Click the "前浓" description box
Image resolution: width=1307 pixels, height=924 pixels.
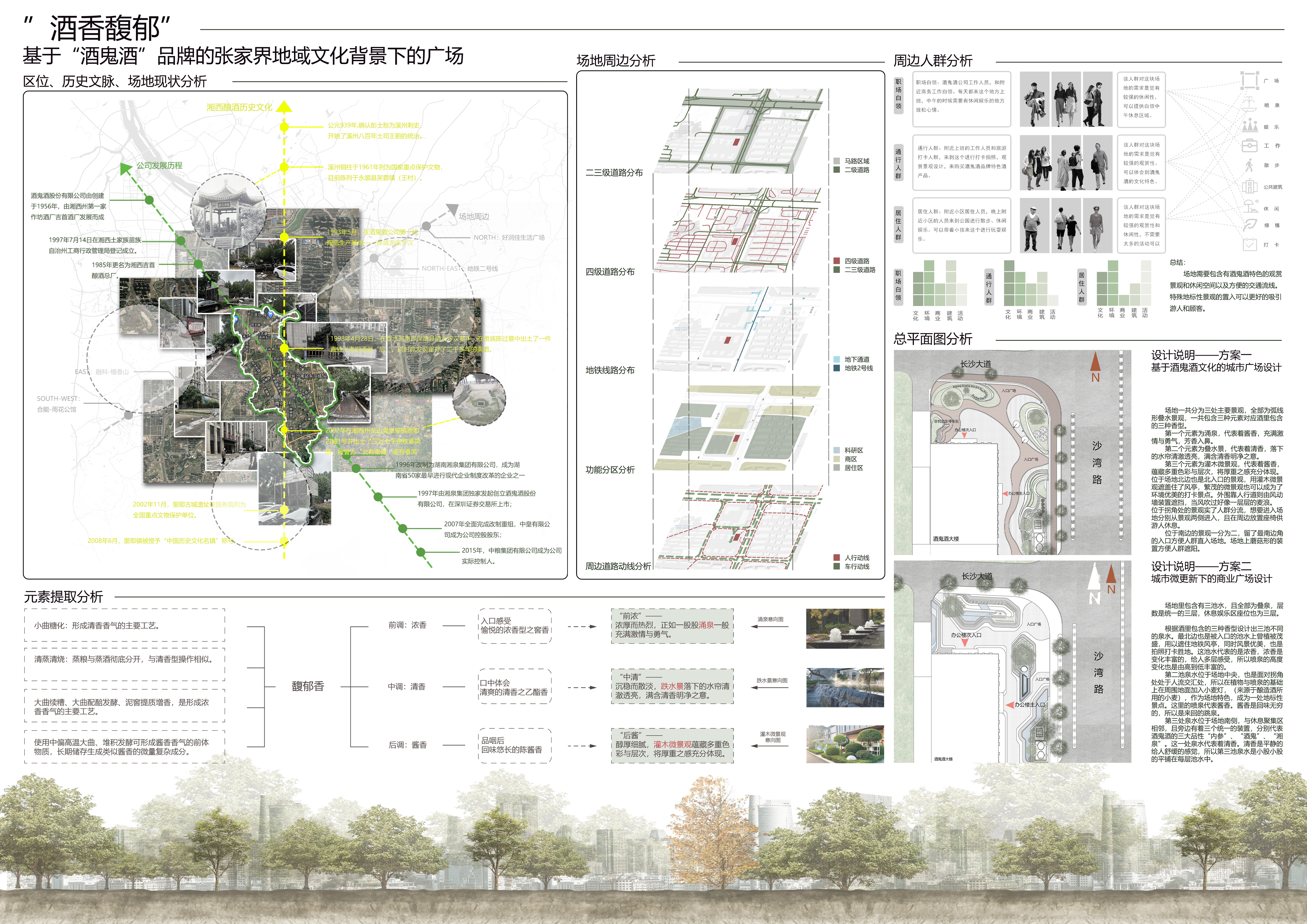672,626
